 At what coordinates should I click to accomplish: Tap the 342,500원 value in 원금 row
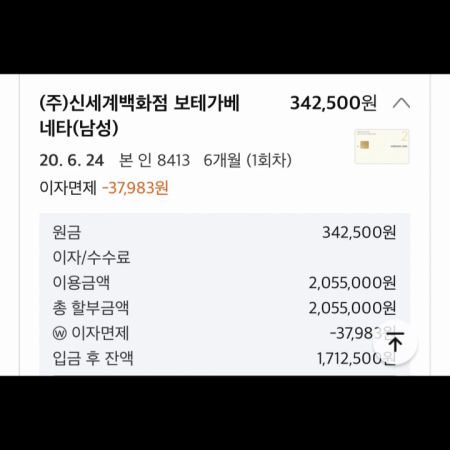point(359,232)
